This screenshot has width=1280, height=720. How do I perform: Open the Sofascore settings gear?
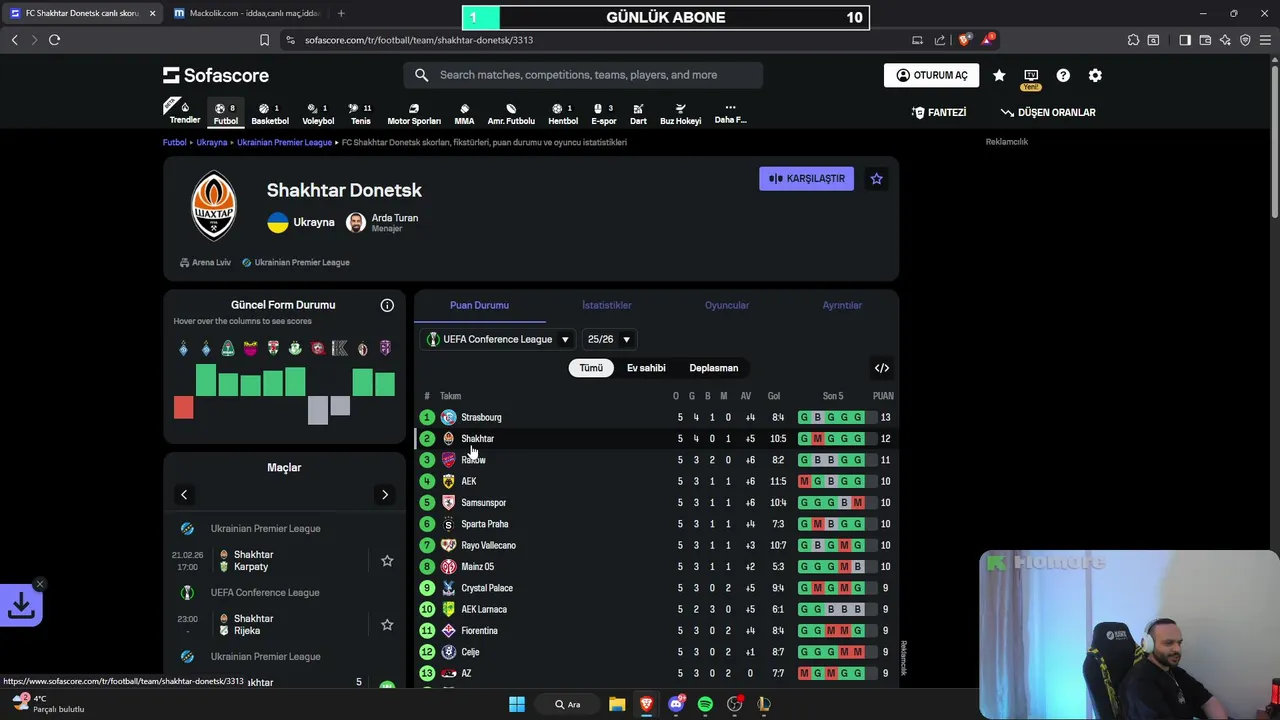[x=1095, y=75]
